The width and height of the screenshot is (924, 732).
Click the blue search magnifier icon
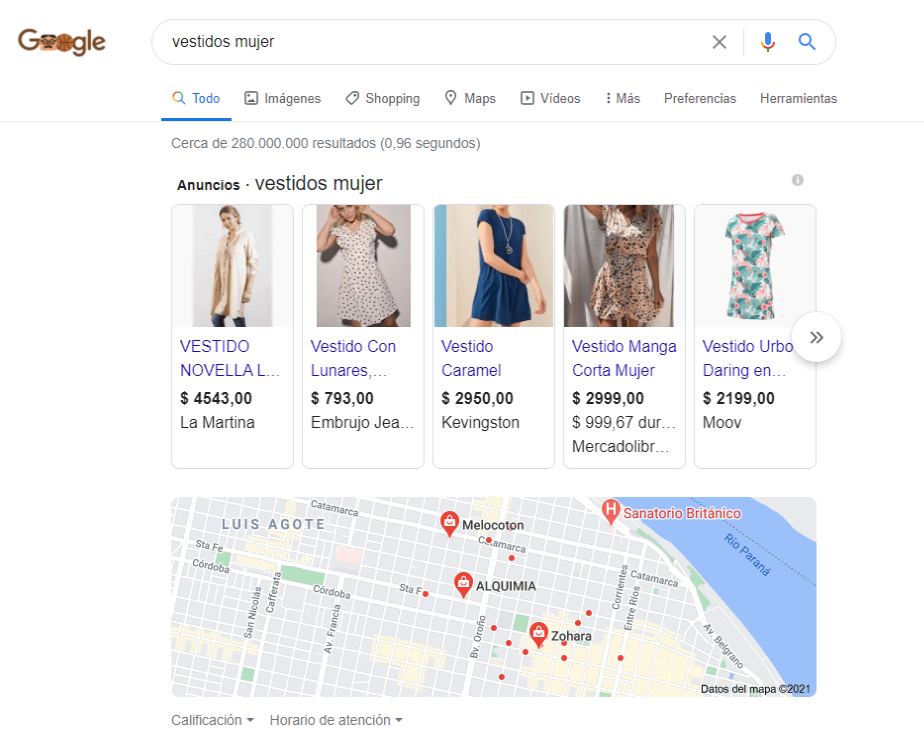pyautogui.click(x=807, y=42)
